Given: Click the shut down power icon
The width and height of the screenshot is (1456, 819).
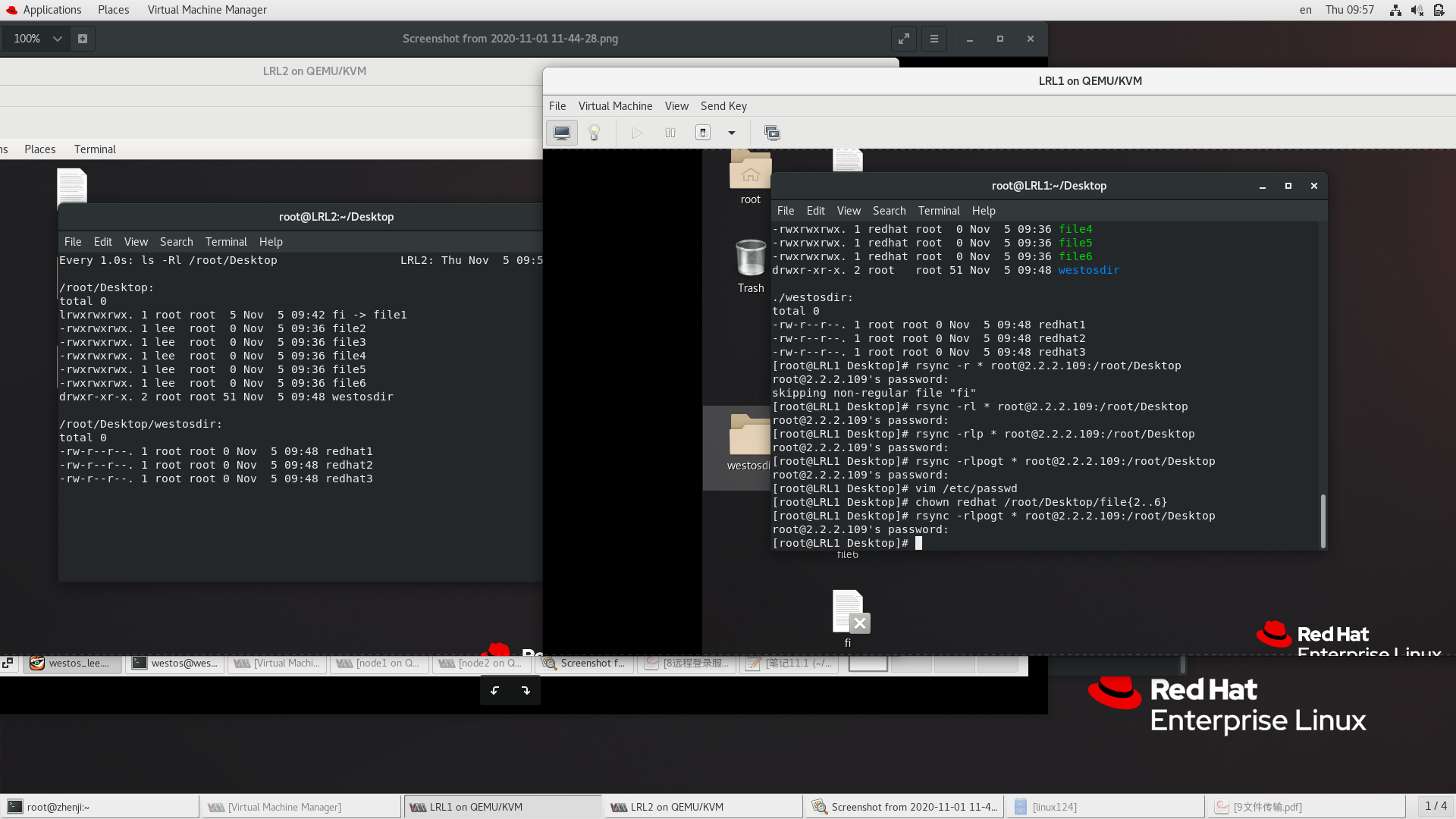Looking at the screenshot, I should click(703, 133).
